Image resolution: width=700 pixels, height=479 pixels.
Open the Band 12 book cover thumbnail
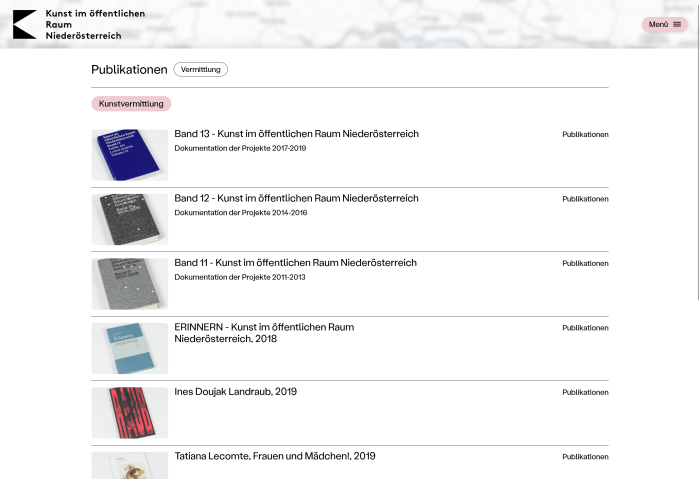(130, 219)
